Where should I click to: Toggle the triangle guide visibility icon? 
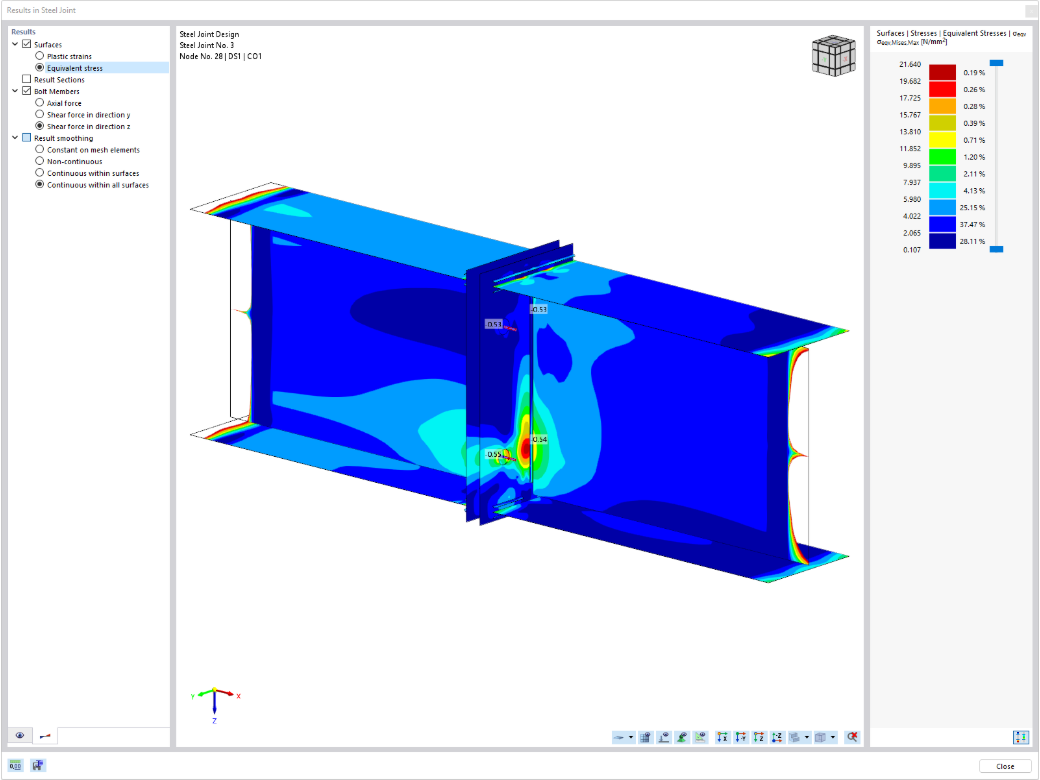pyautogui.click(x=700, y=737)
